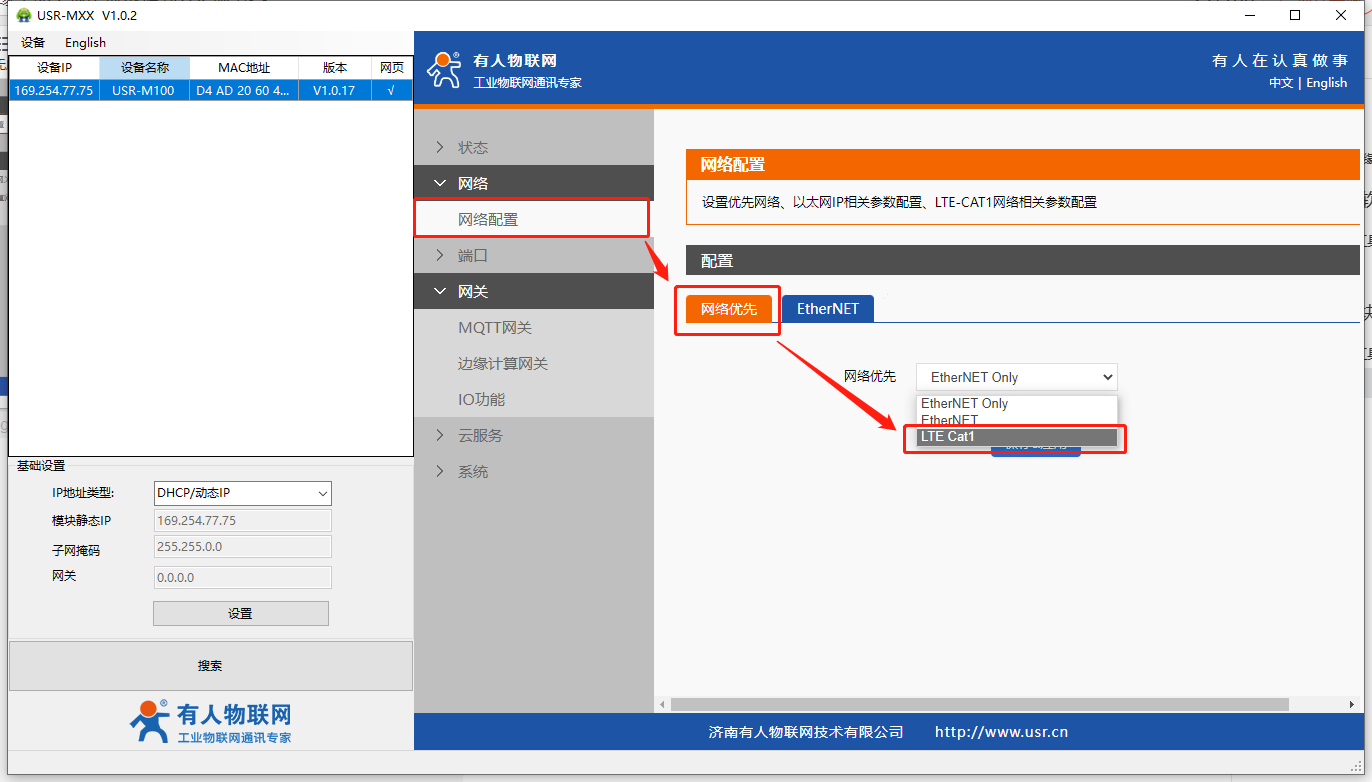Viewport: 1372px width, 782px height.
Task: Switch web language to English in header
Action: [1327, 83]
